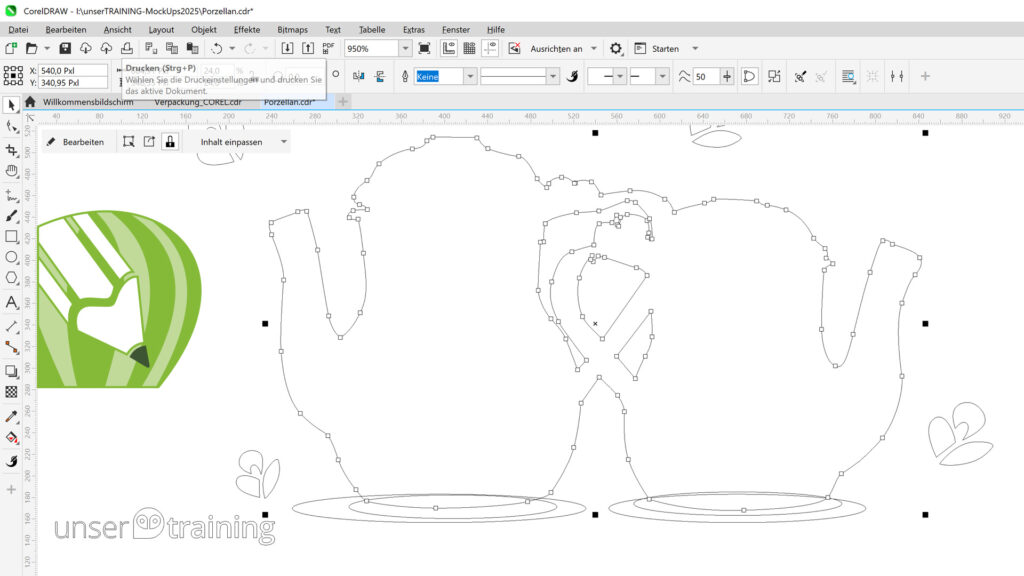The width and height of the screenshot is (1024, 576).
Task: Select the Drop Shadow tool
Action: pyautogui.click(x=11, y=371)
